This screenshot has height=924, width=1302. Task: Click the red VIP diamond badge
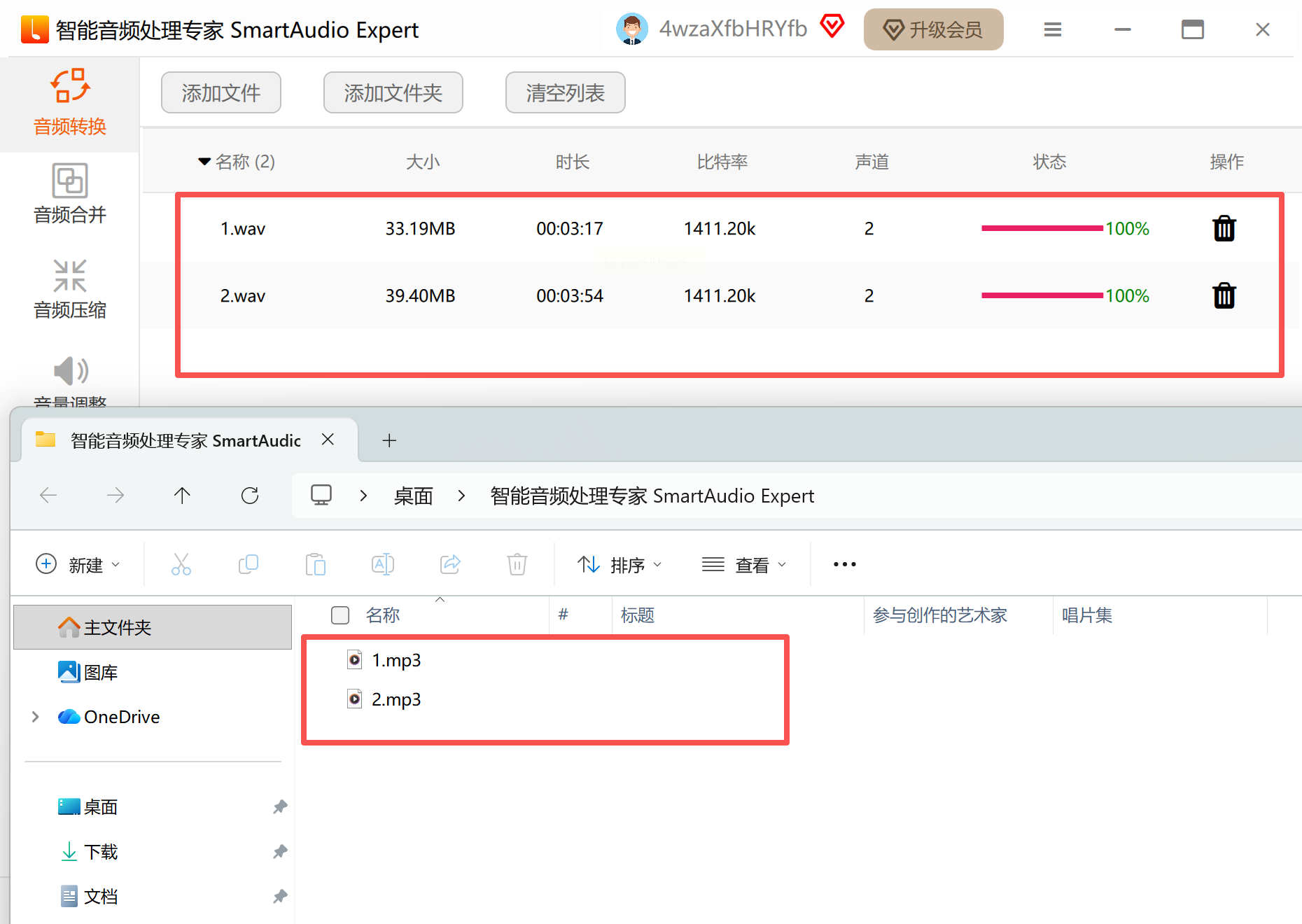tap(832, 27)
